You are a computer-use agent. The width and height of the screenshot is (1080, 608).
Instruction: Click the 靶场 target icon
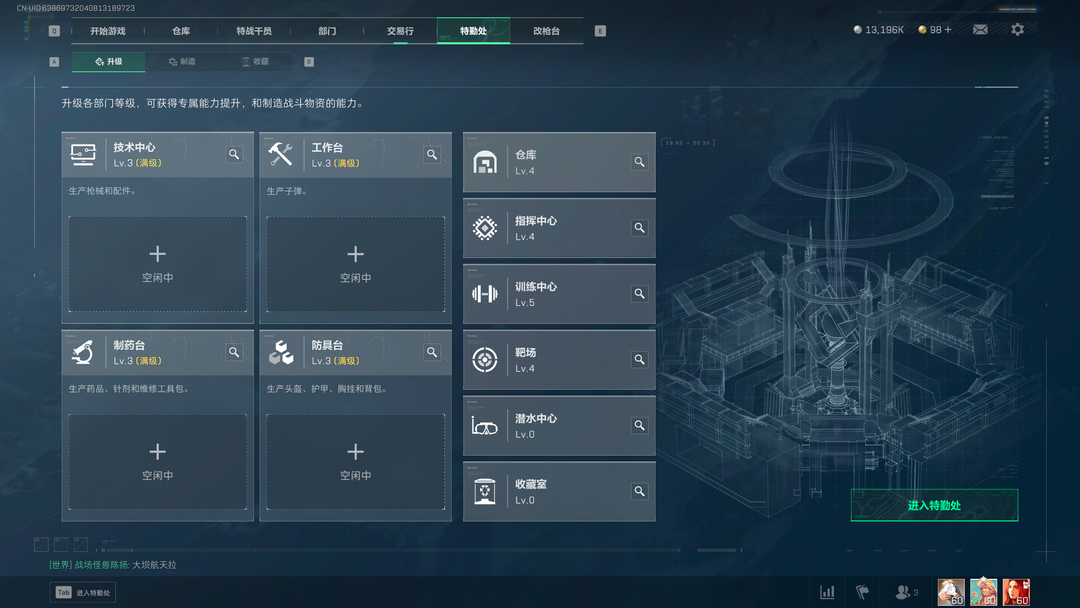(x=485, y=359)
